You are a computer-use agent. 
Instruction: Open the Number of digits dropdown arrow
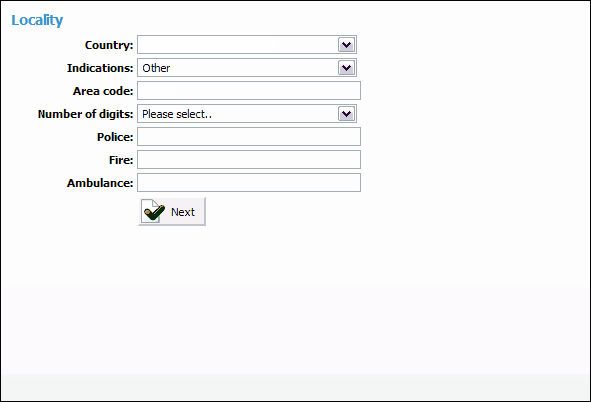346,114
